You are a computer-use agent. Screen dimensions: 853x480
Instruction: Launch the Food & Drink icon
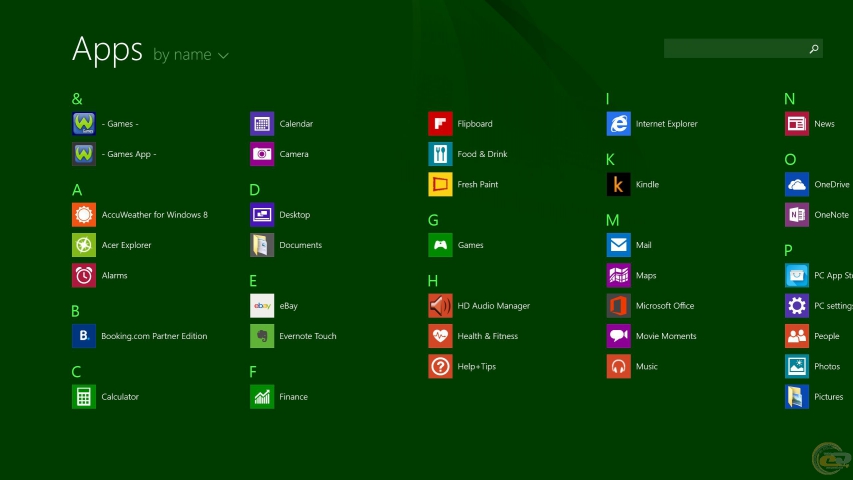[x=440, y=154]
